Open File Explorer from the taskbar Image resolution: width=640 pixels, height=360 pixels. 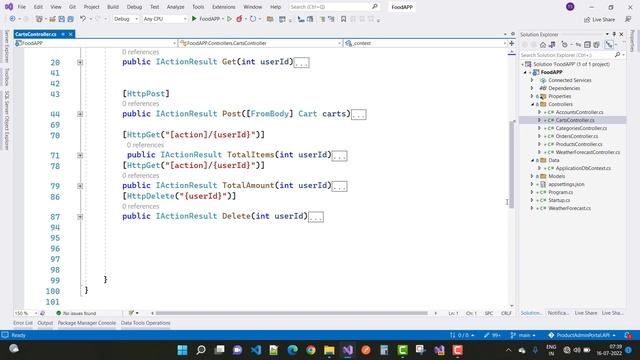point(329,350)
